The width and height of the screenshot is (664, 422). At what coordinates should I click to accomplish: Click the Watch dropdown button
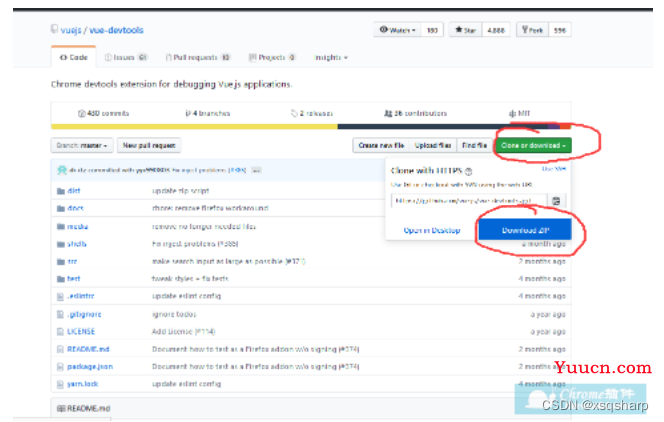[398, 30]
